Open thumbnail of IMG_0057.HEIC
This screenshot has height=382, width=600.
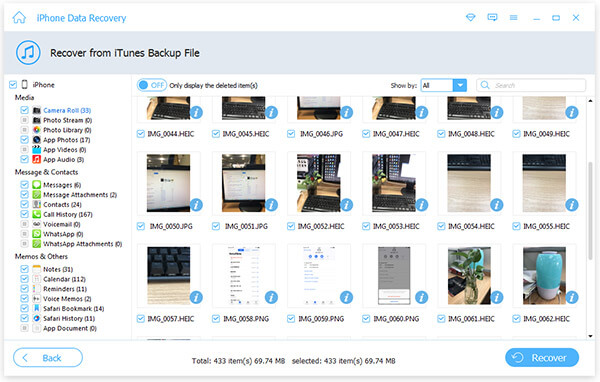click(168, 275)
